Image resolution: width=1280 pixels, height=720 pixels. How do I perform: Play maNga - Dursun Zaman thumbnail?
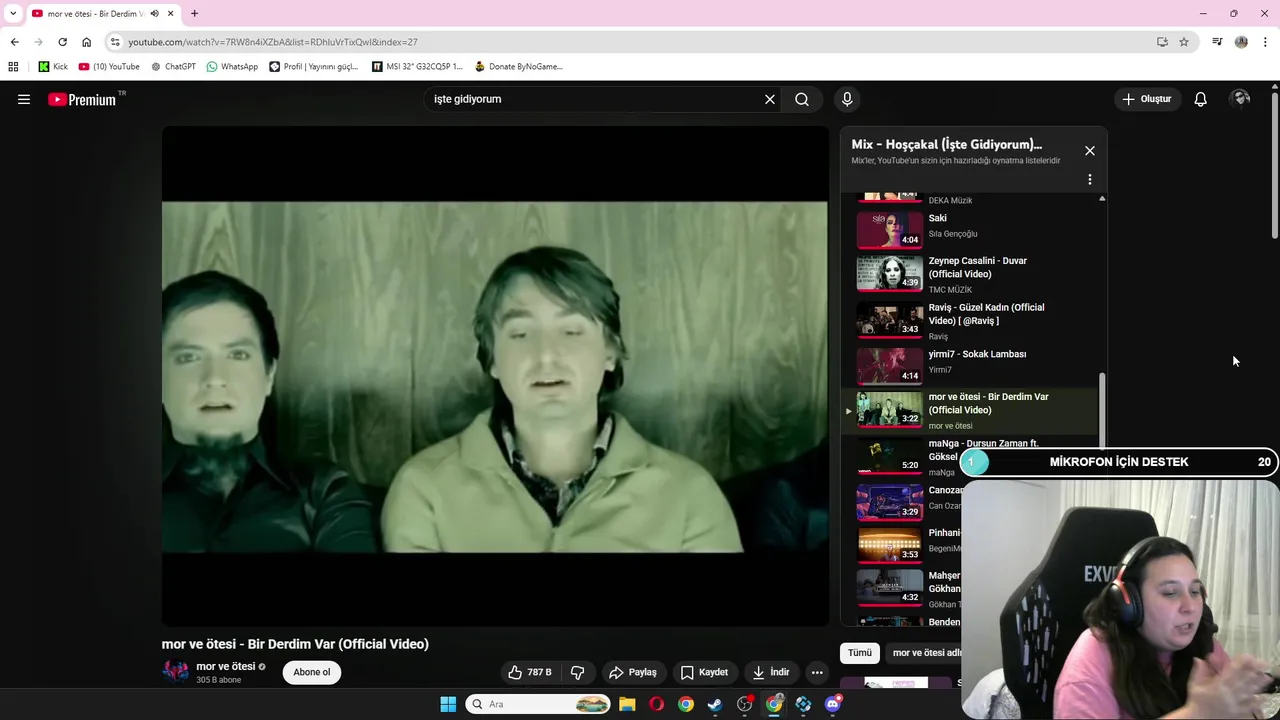890,457
